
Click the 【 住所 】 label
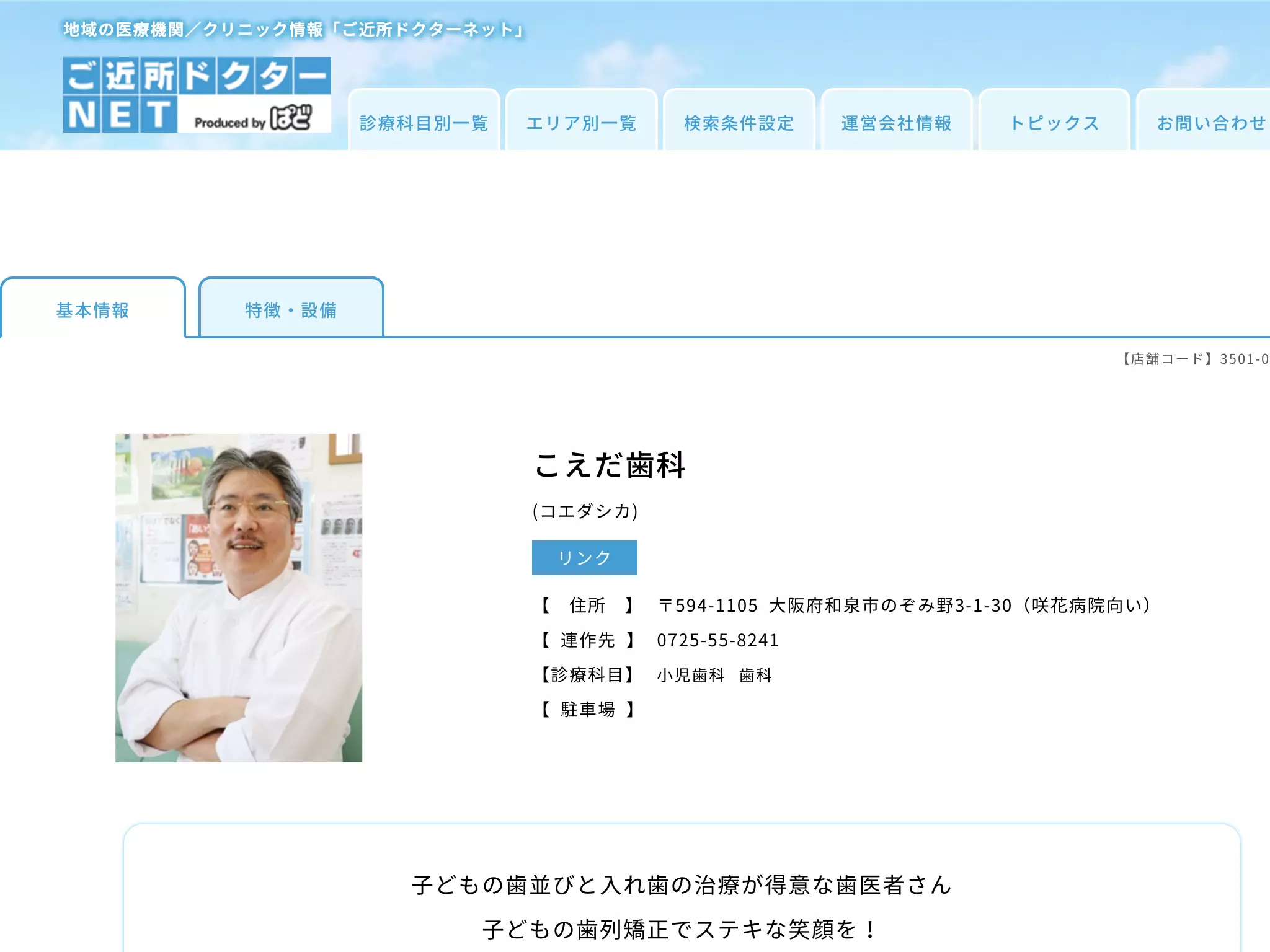pyautogui.click(x=587, y=606)
